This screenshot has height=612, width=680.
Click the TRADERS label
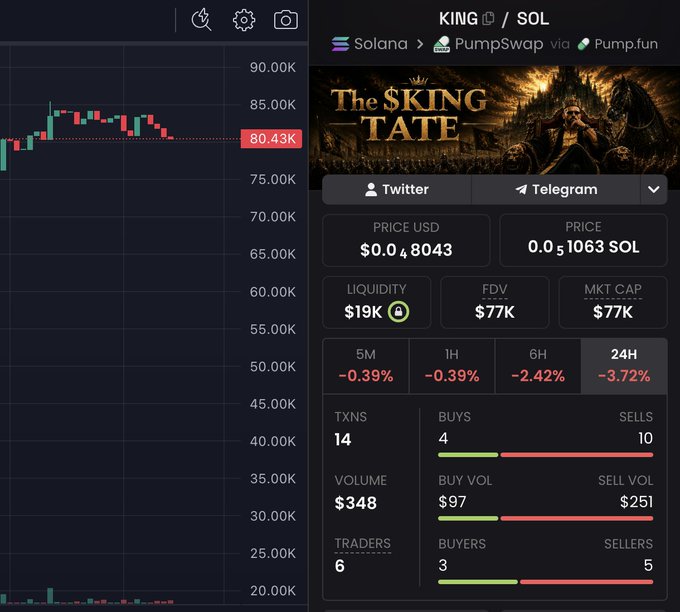coord(363,543)
